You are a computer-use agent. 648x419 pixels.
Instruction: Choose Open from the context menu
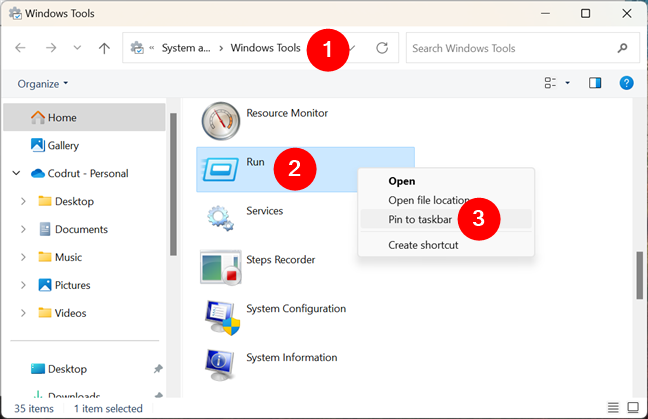(446, 181)
